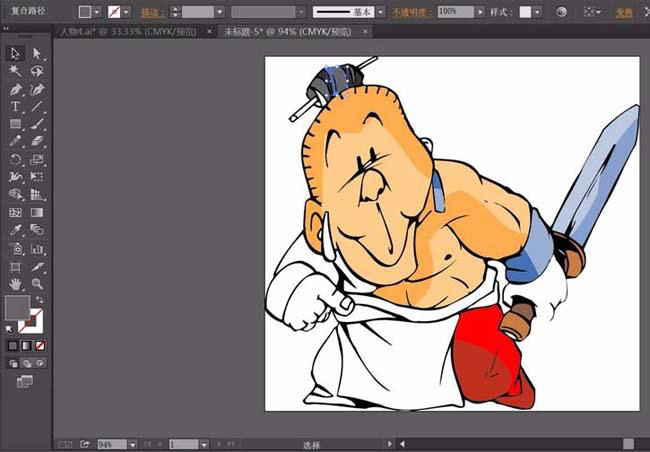Switch to the 人物M.ai document tab

click(129, 32)
